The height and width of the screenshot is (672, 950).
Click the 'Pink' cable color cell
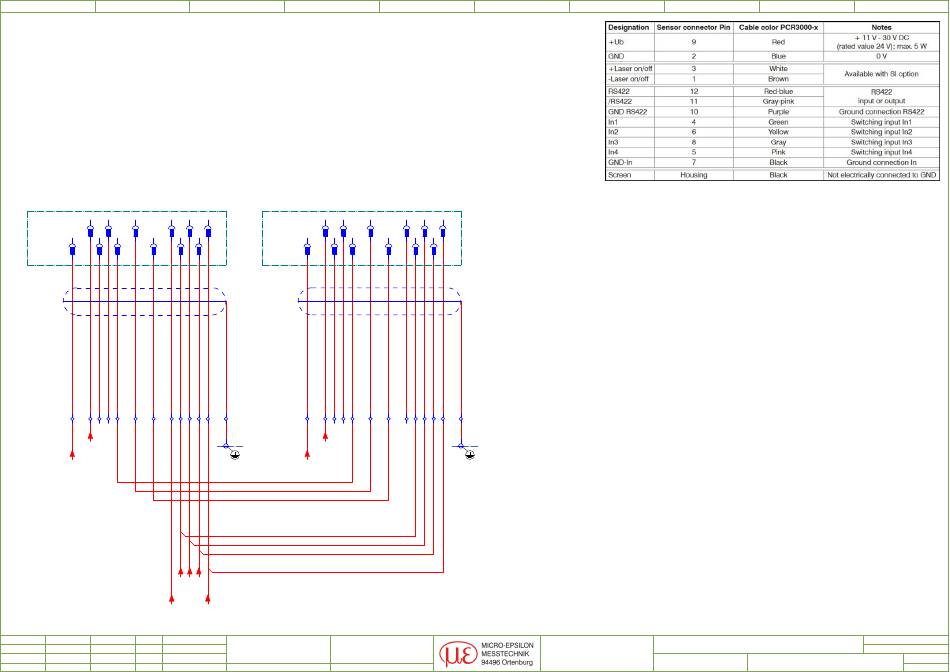778,153
